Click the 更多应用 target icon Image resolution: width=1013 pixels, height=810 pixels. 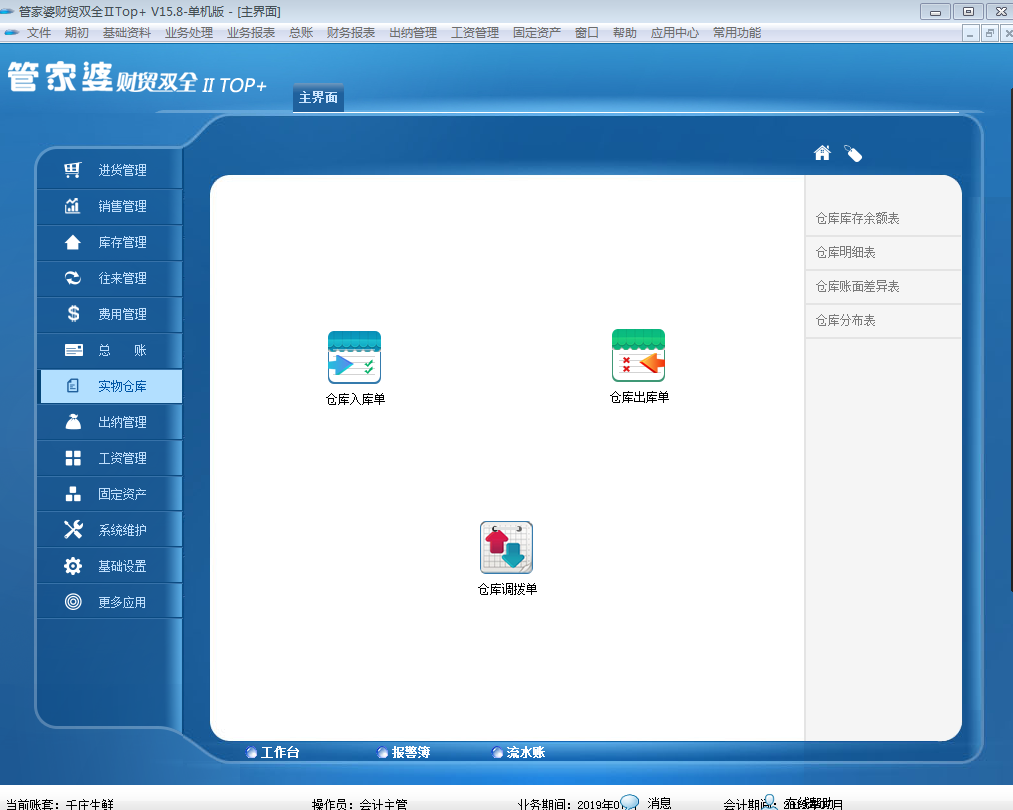point(73,602)
